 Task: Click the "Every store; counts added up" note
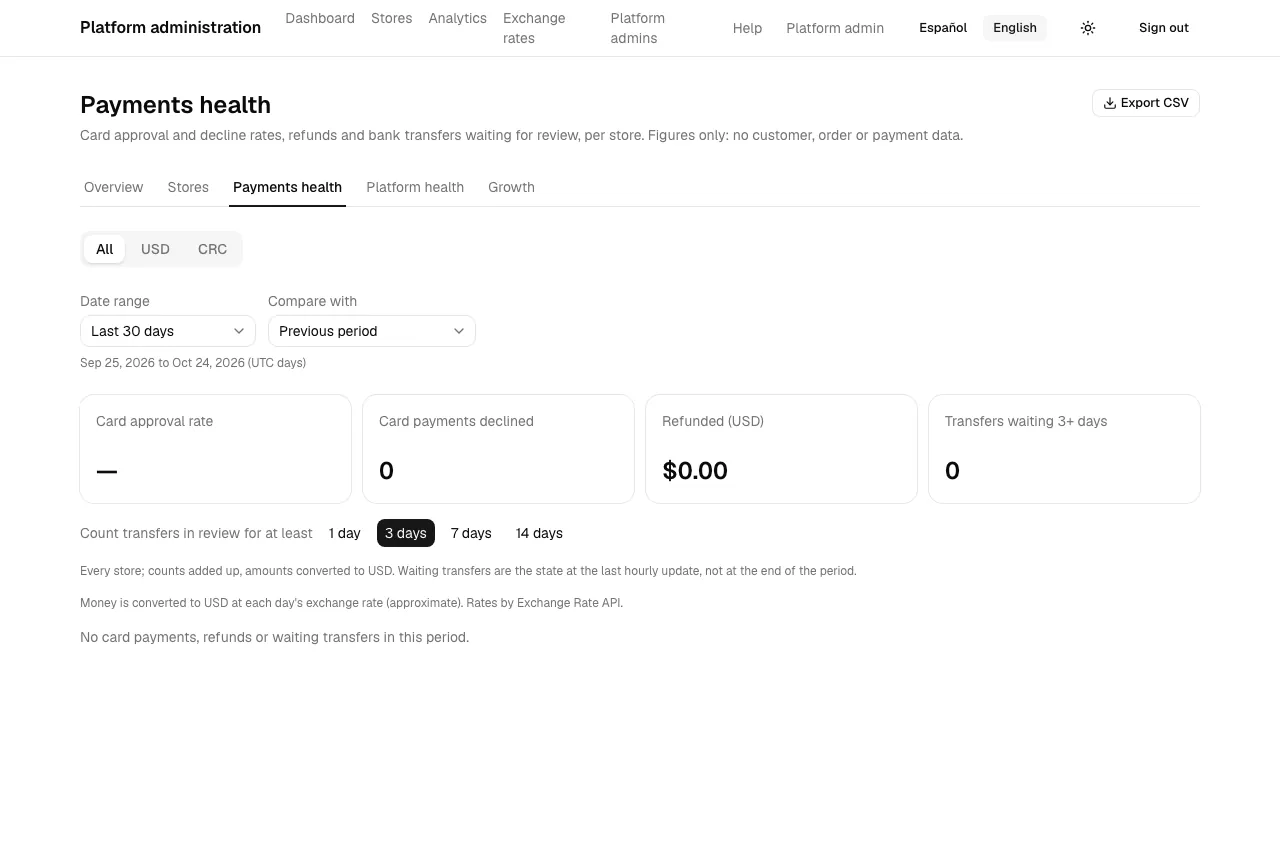[468, 571]
